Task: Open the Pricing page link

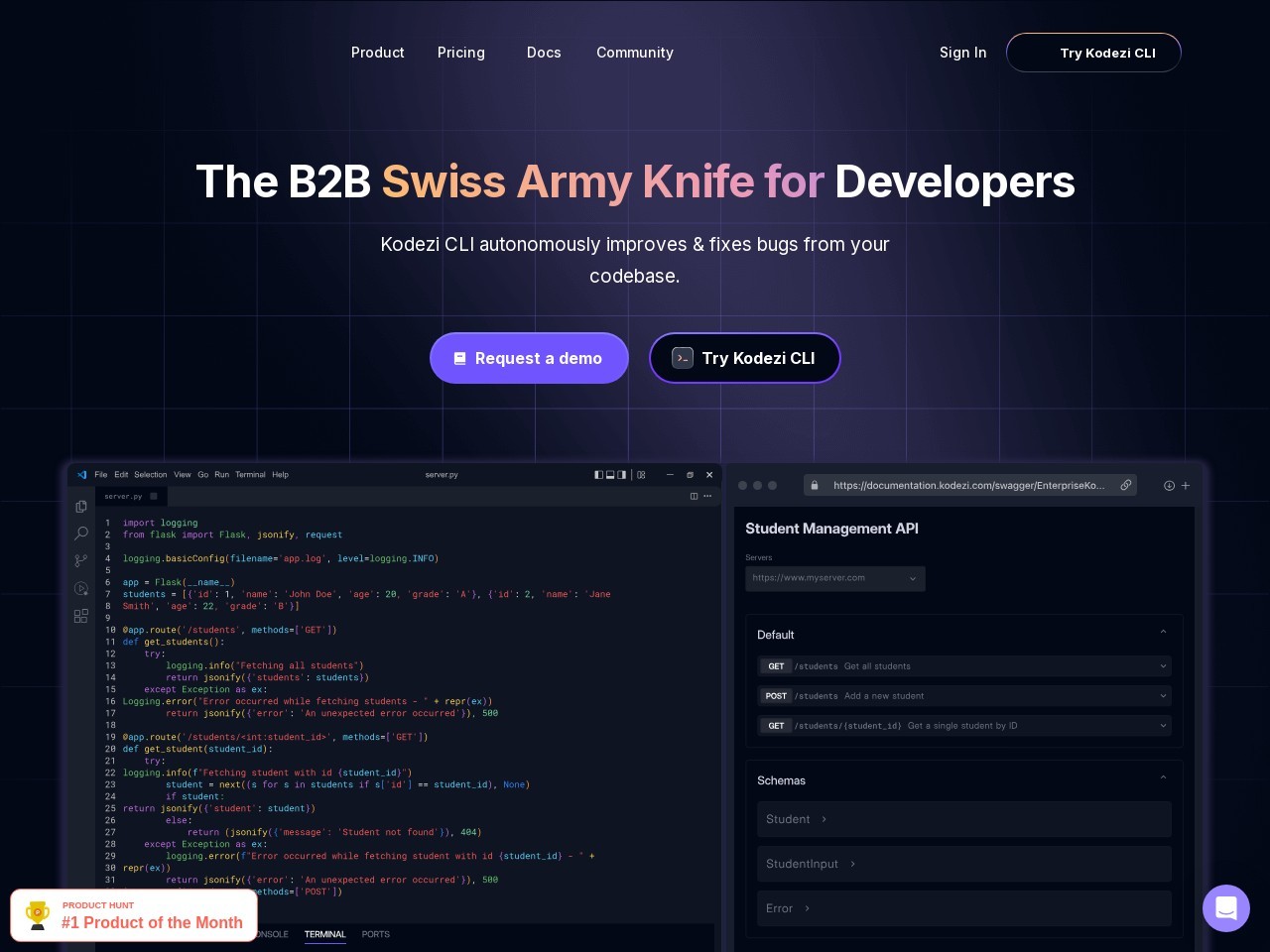Action: [461, 53]
